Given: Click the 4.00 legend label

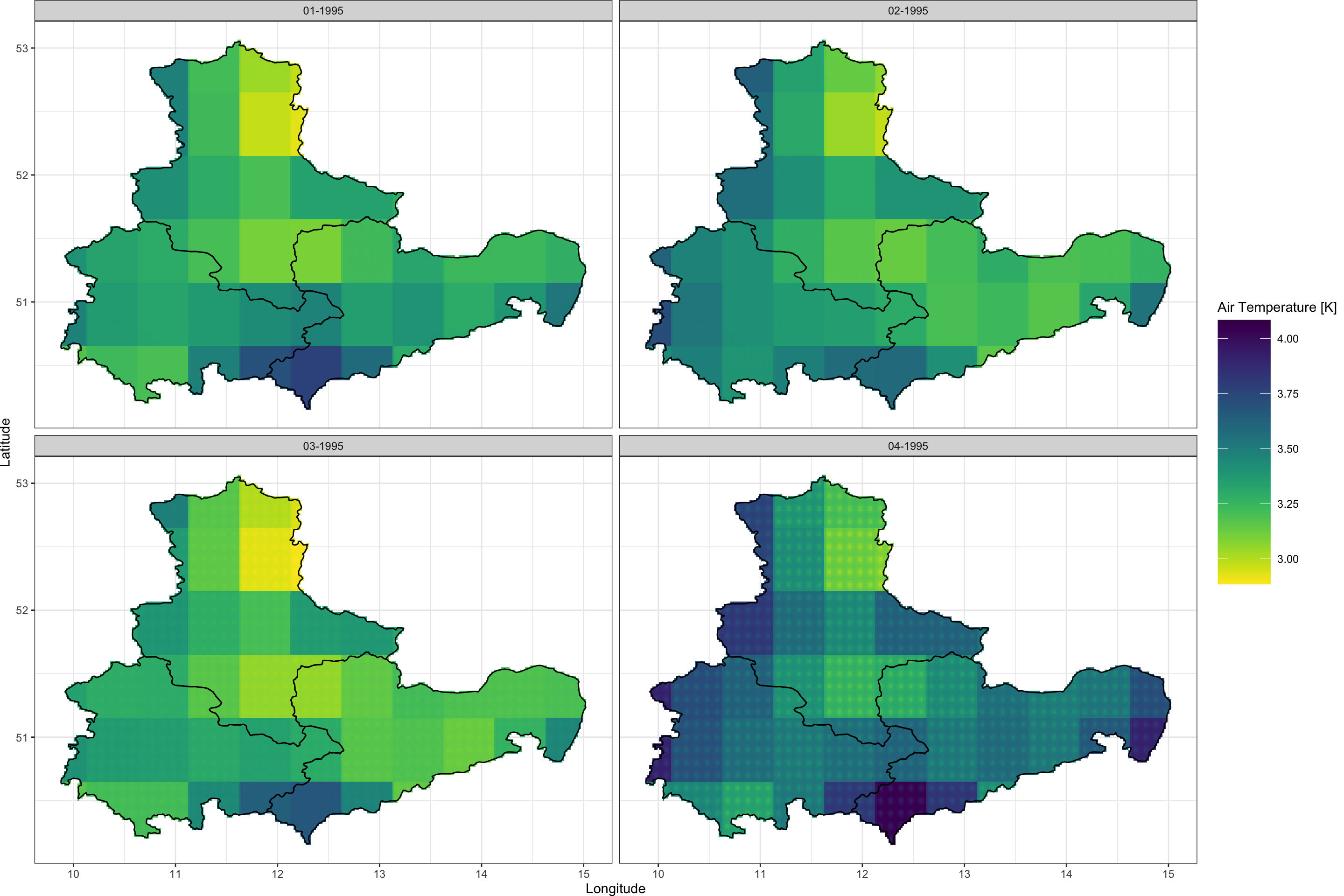Looking at the screenshot, I should point(1288,339).
